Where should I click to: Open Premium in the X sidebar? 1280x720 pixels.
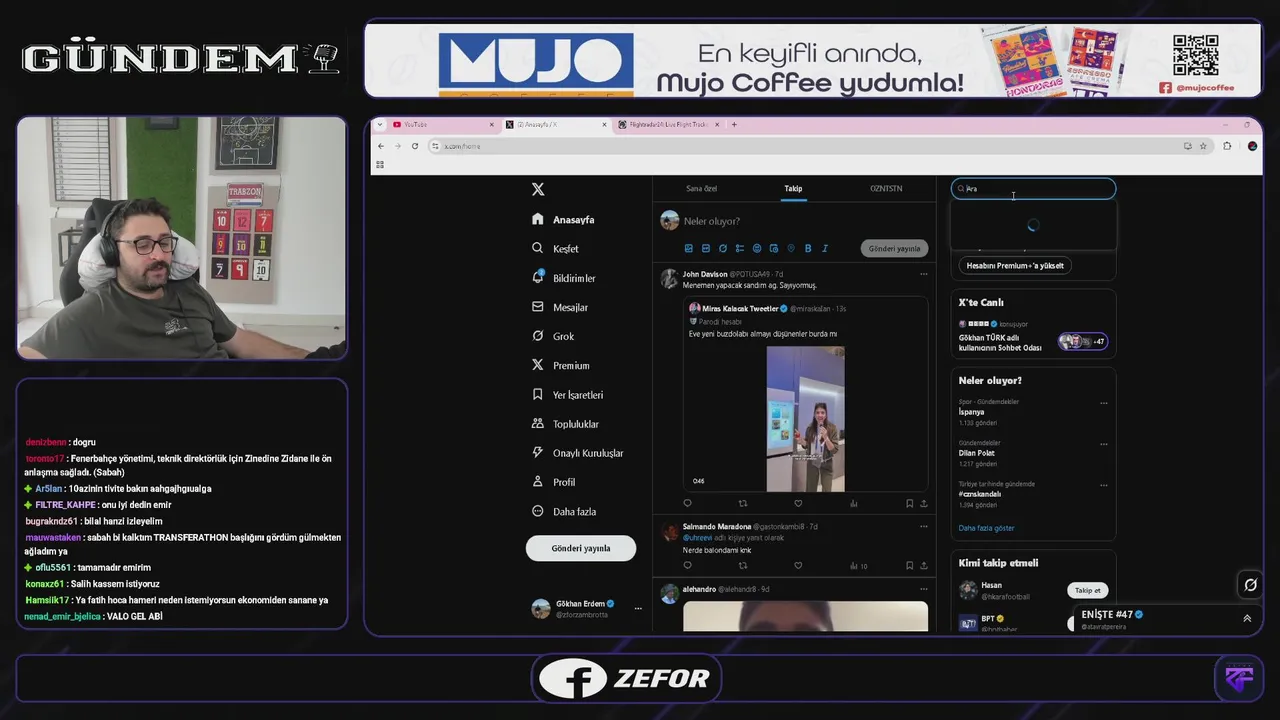point(561,365)
